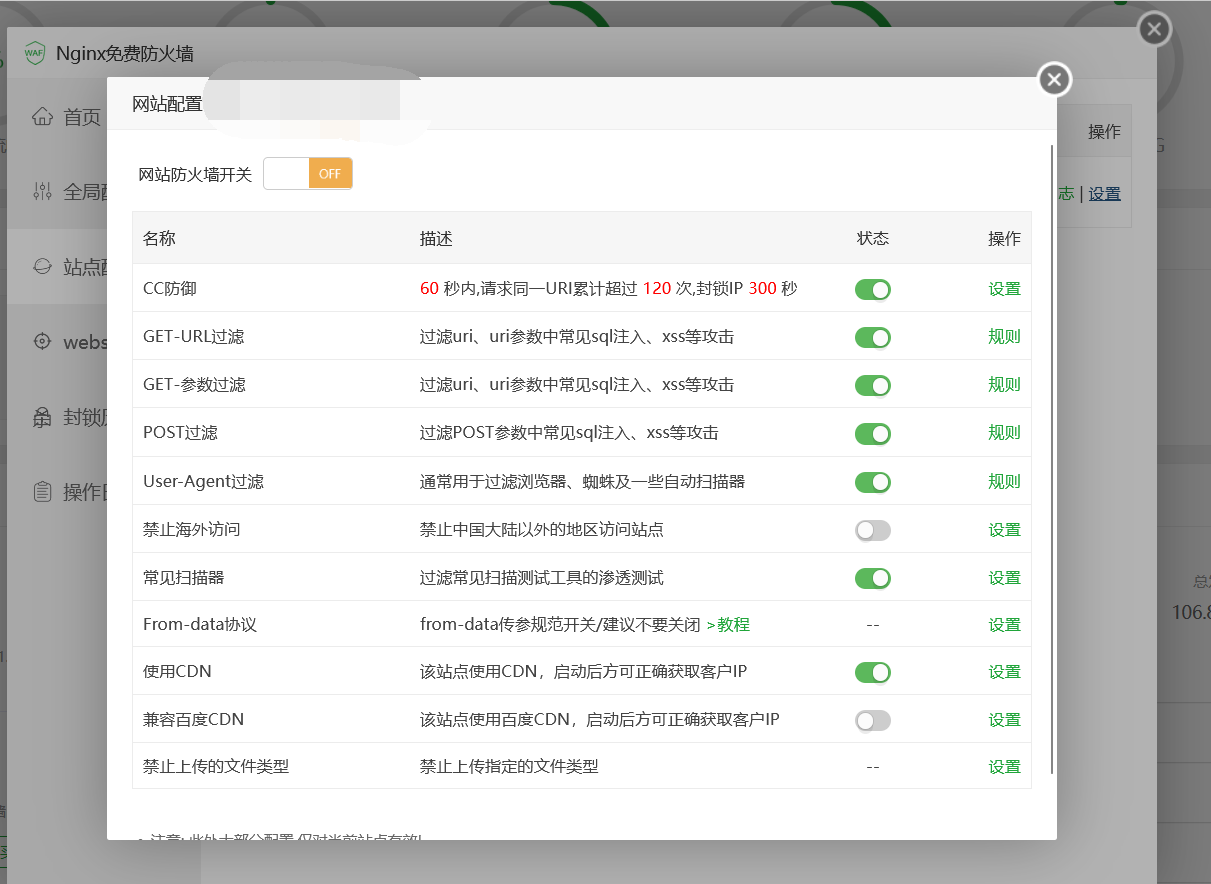Click the dialog's vertical scrollbar
This screenshot has height=884, width=1211.
click(x=1052, y=460)
